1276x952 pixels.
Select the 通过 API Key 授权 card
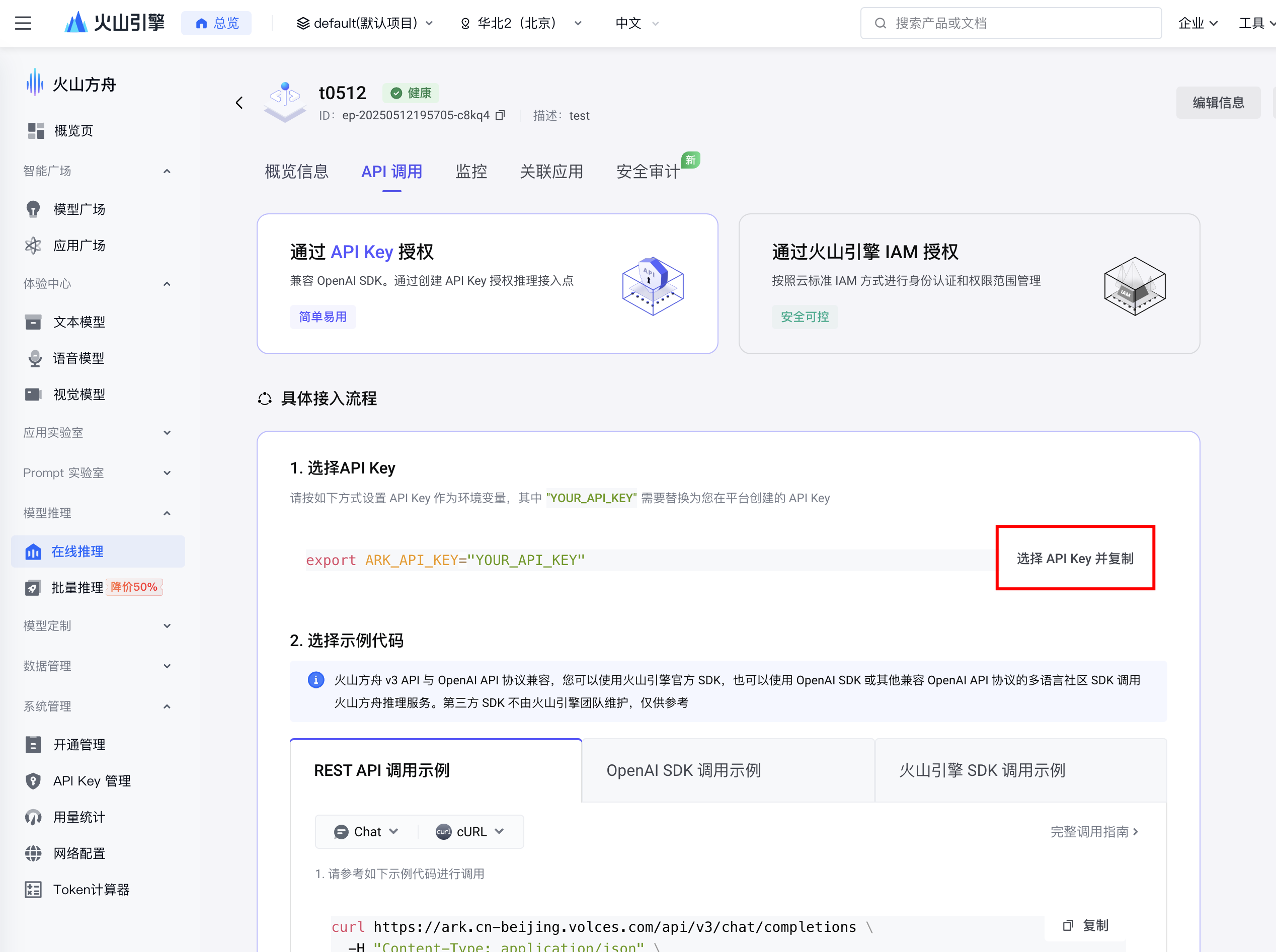[x=487, y=283]
